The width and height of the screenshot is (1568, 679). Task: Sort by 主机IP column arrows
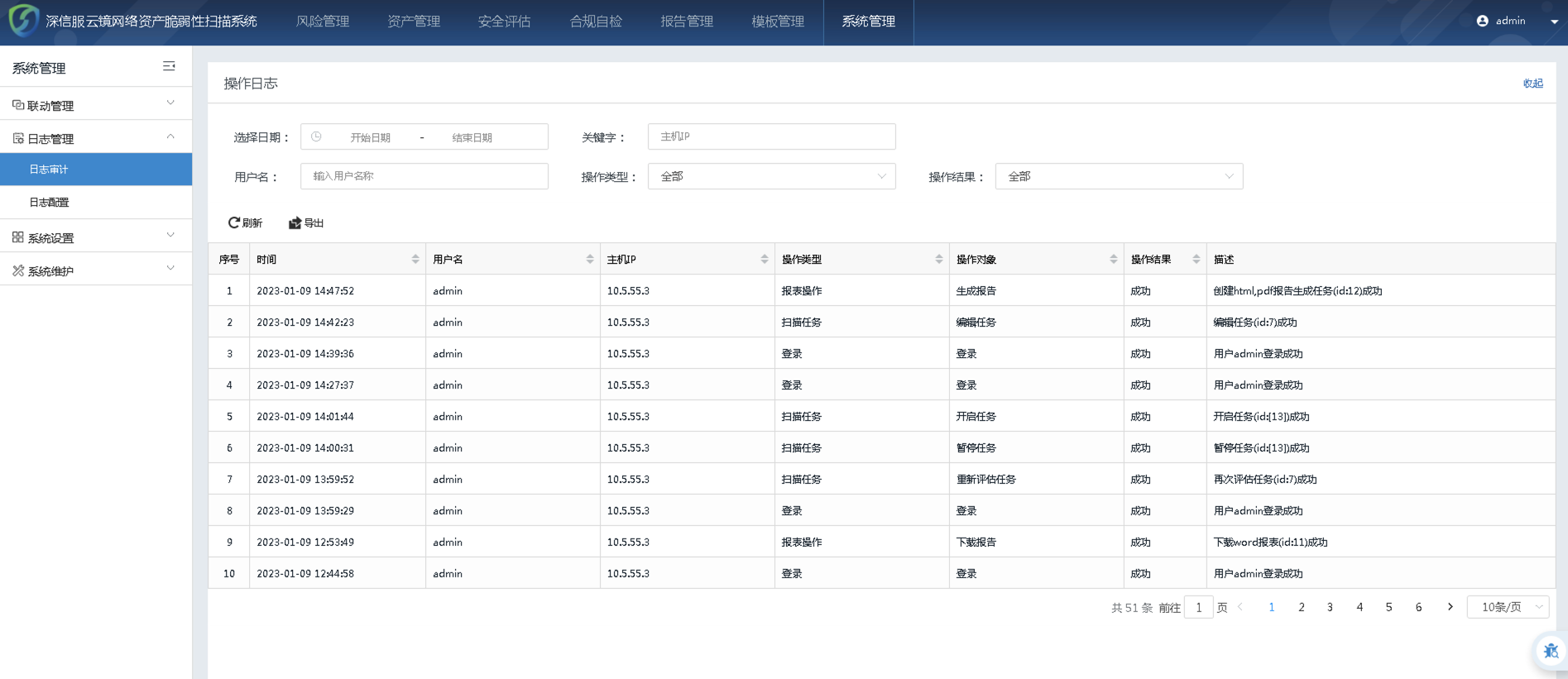coord(765,259)
